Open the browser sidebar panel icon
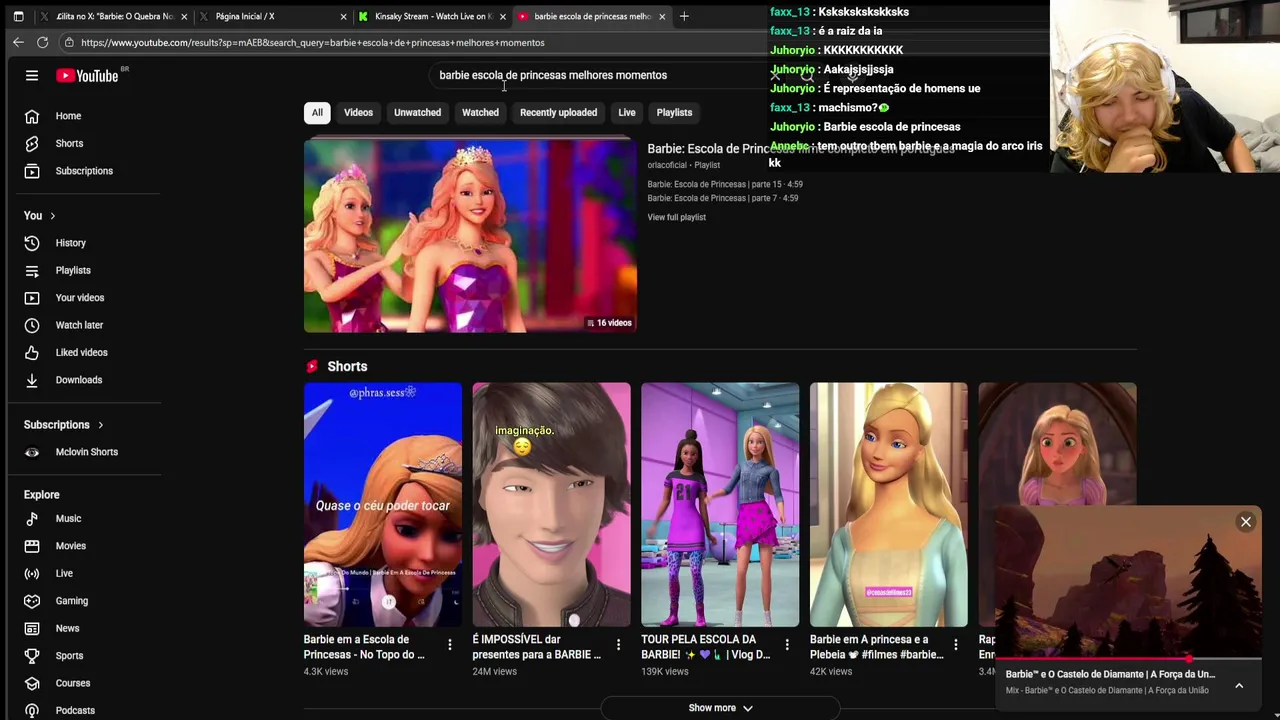This screenshot has height=720, width=1280. tap(18, 16)
